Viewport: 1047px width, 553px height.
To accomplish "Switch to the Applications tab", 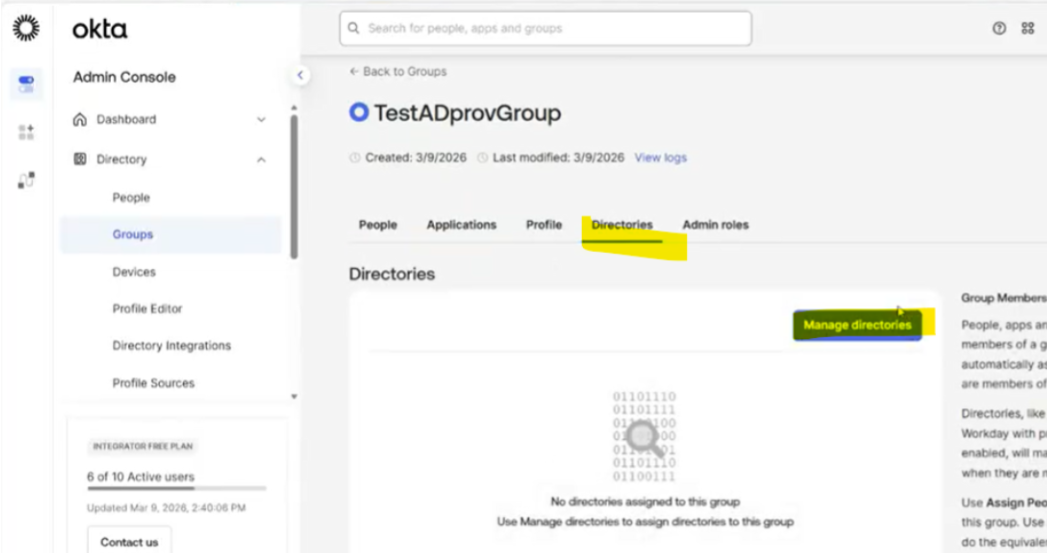I will (x=461, y=225).
